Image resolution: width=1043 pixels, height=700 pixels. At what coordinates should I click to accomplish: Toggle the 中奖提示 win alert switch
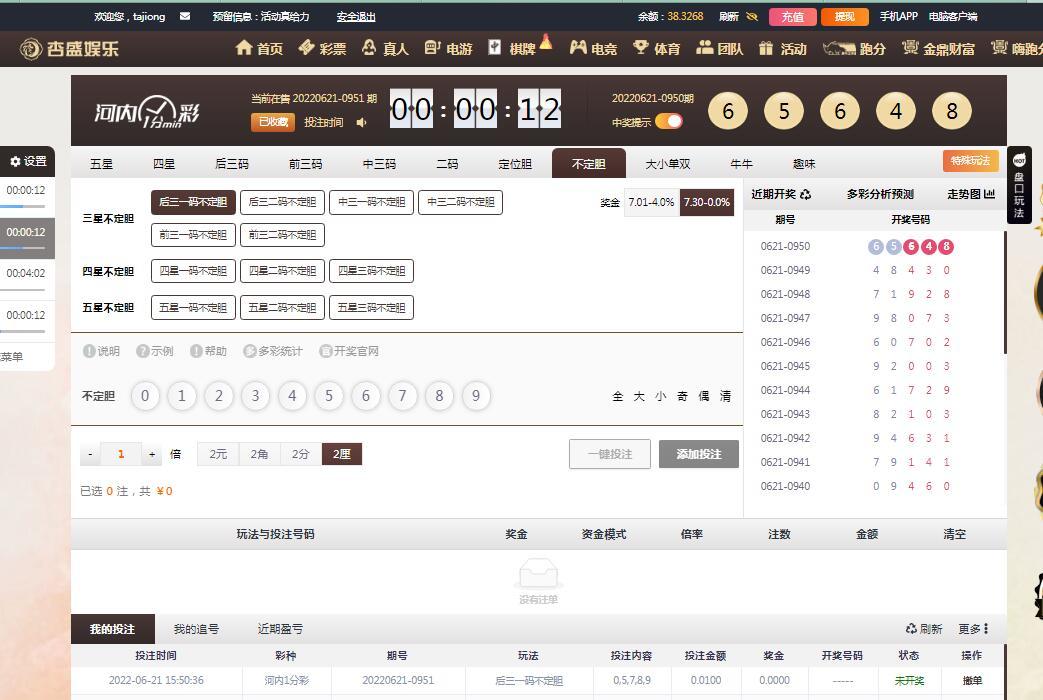pyautogui.click(x=669, y=121)
